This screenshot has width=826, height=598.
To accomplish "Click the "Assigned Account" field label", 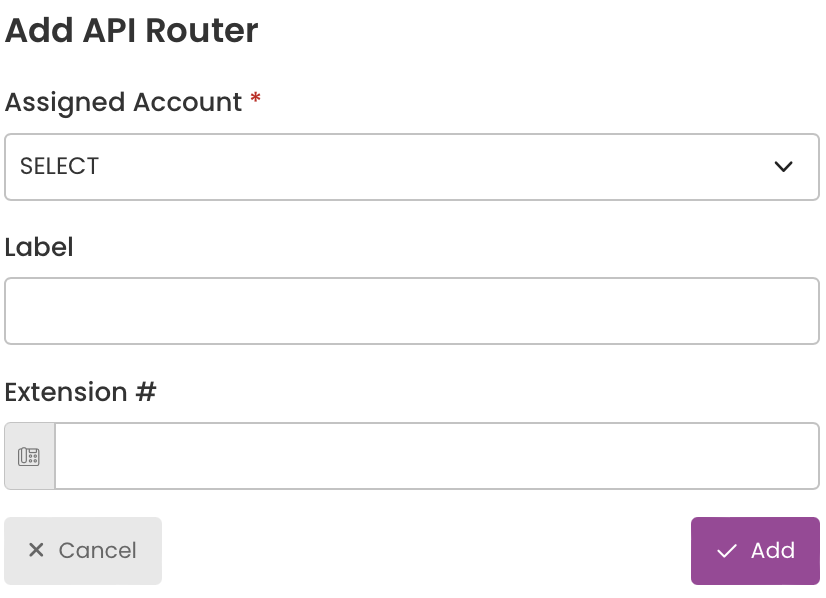I will [x=123, y=102].
